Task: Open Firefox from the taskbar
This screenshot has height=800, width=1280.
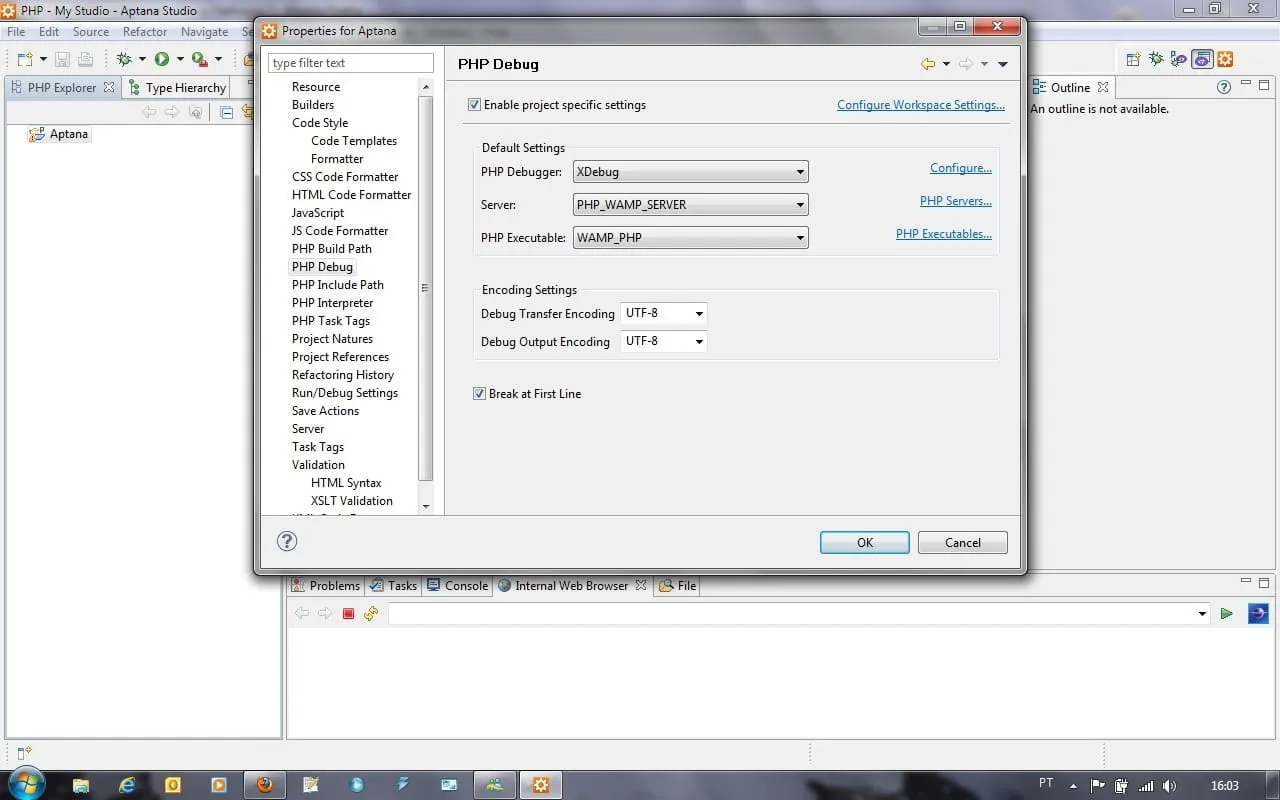Action: (265, 785)
